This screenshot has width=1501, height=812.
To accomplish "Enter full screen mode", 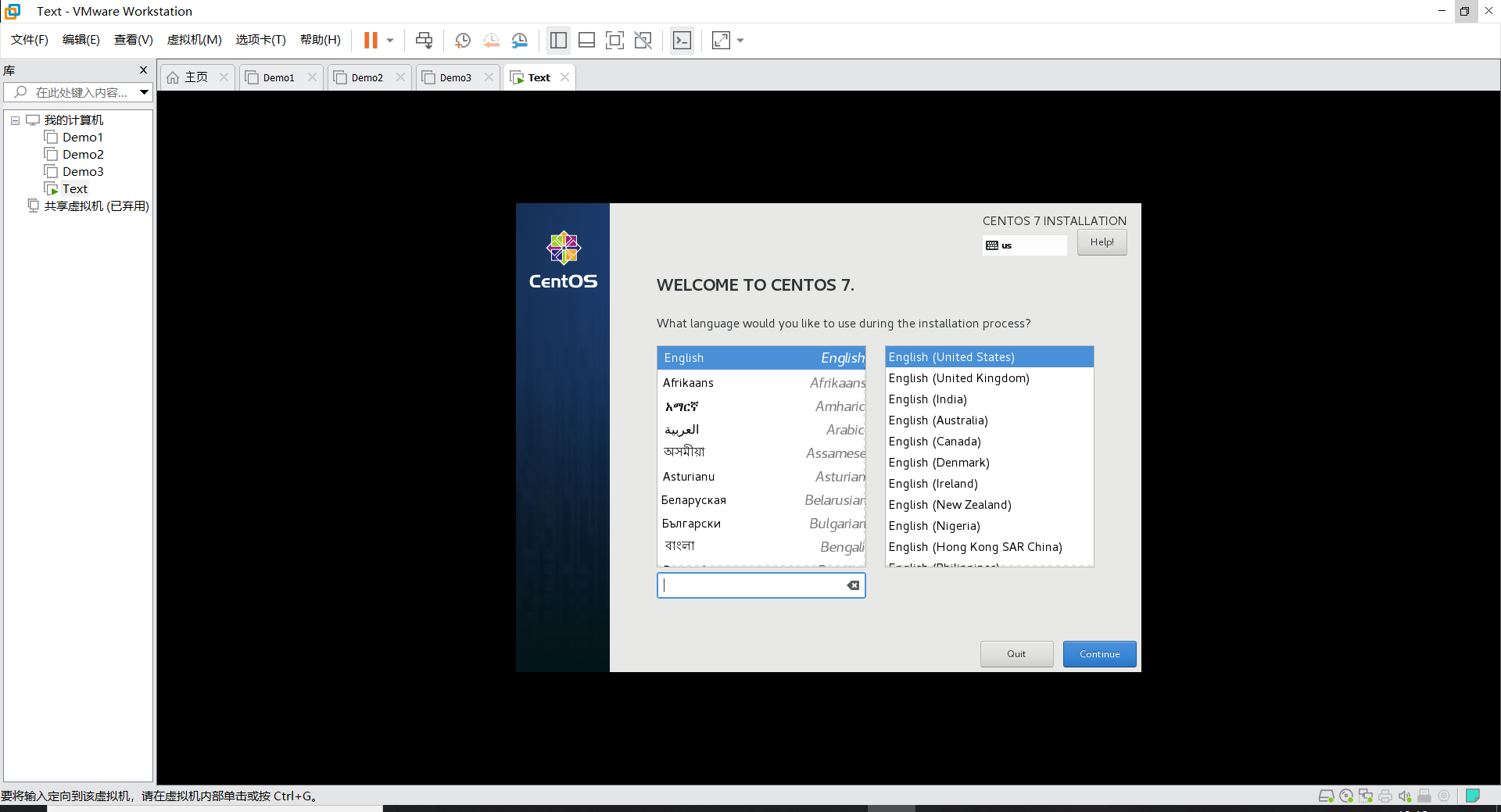I will tap(615, 41).
